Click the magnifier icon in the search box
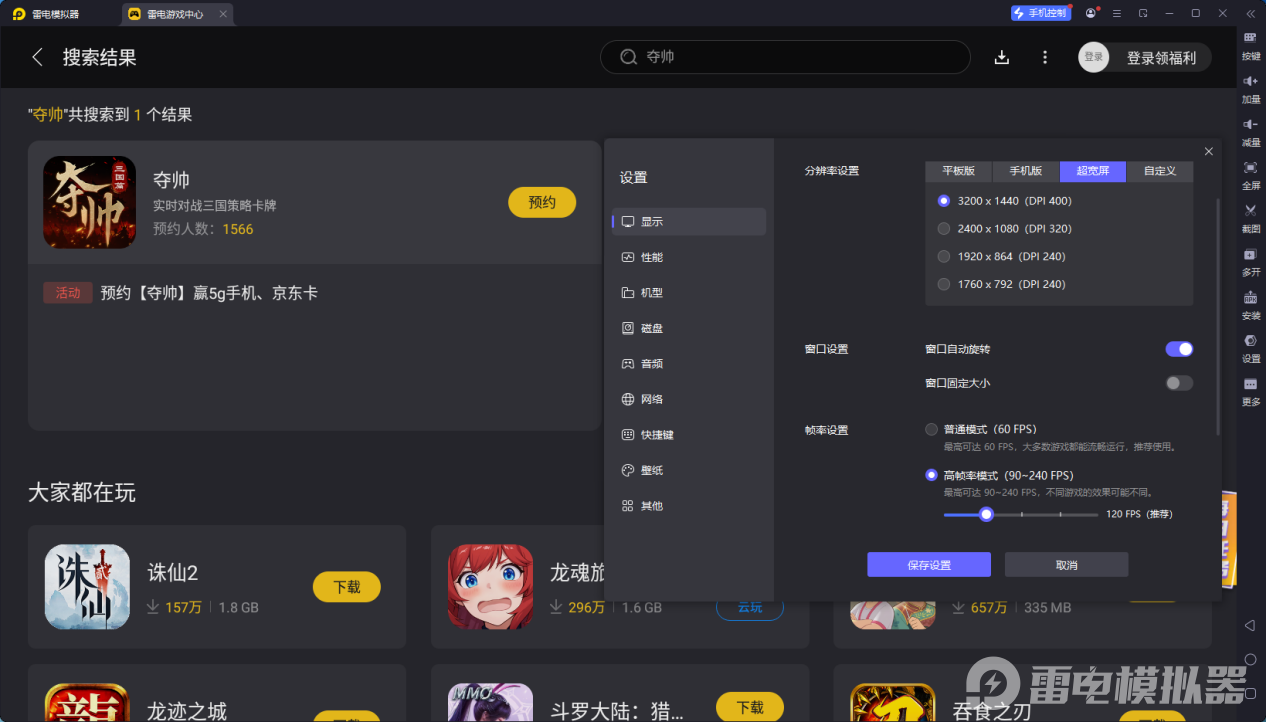The image size is (1266, 722). pos(628,57)
